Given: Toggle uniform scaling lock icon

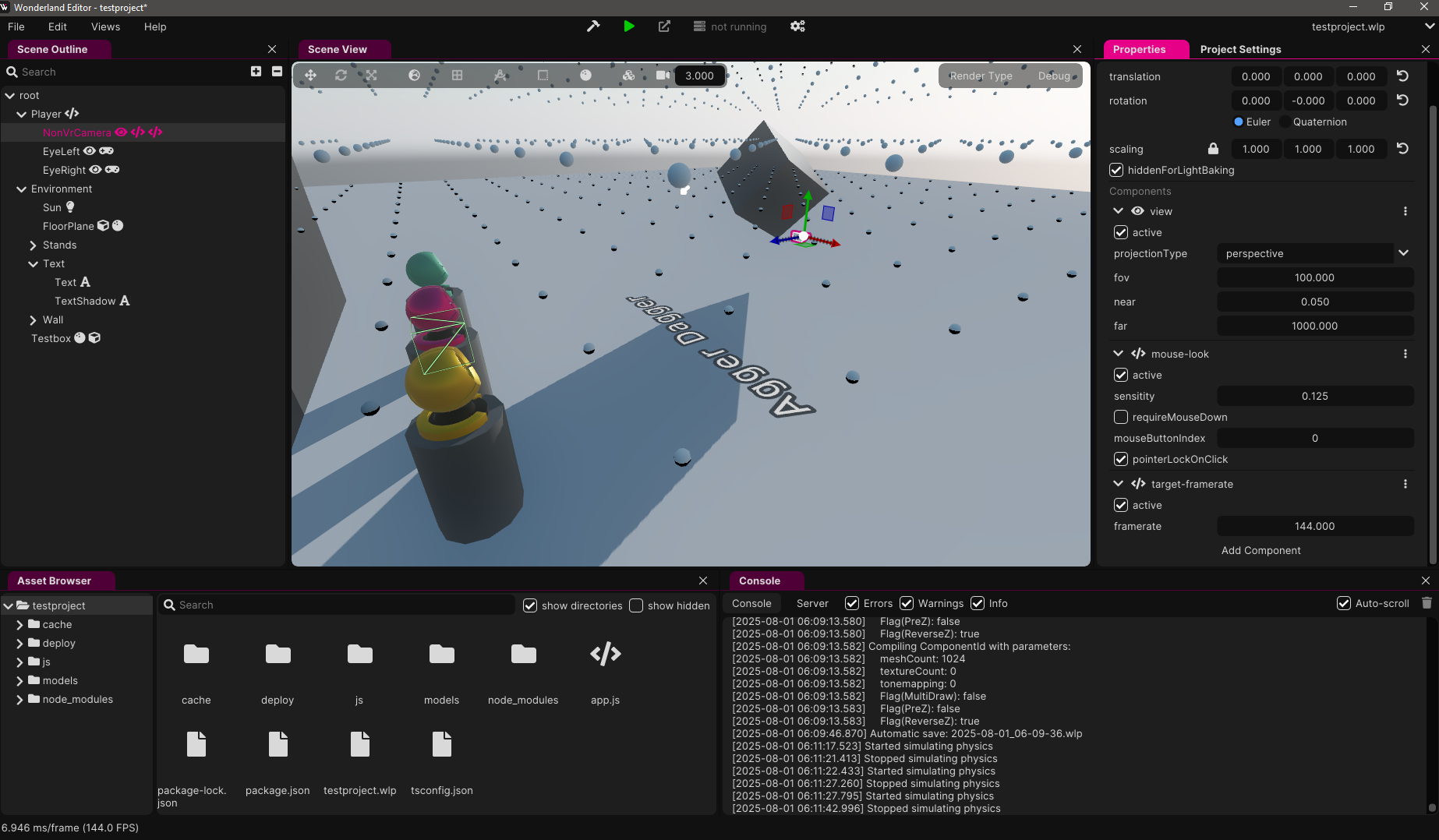Looking at the screenshot, I should click(1213, 149).
